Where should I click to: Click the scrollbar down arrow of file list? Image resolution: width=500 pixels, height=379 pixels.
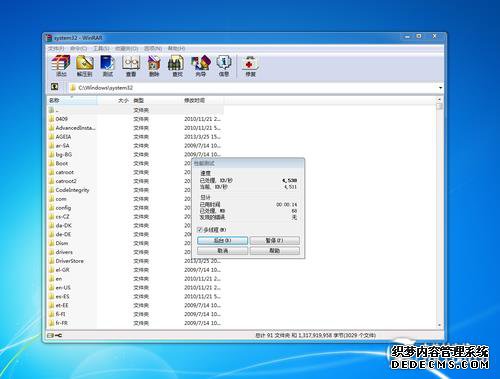(440, 325)
